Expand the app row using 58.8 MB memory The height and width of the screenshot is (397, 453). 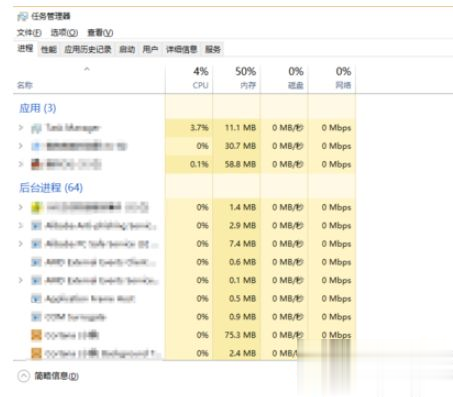click(x=21, y=164)
